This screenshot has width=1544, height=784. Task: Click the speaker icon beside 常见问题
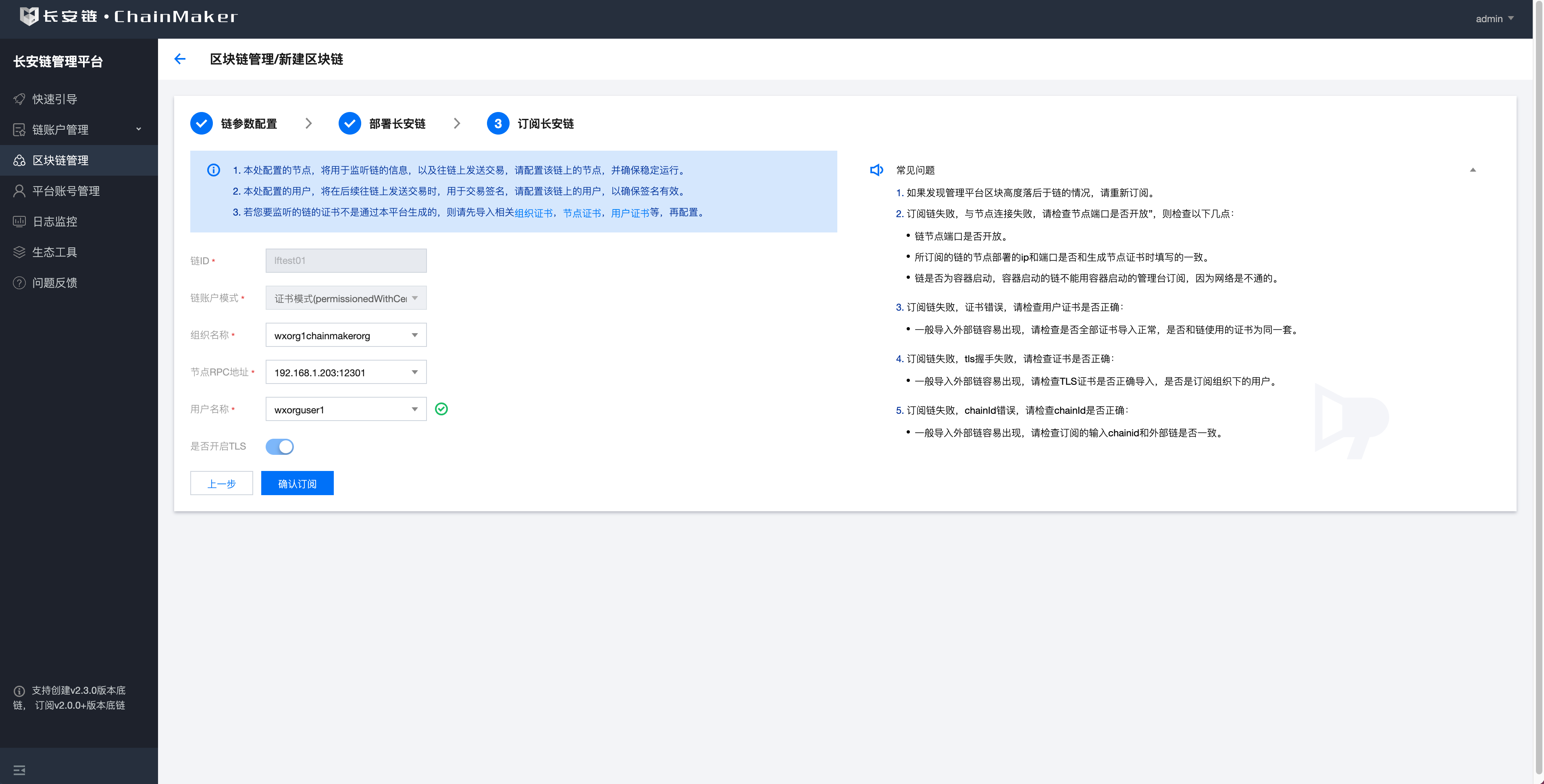click(x=876, y=170)
